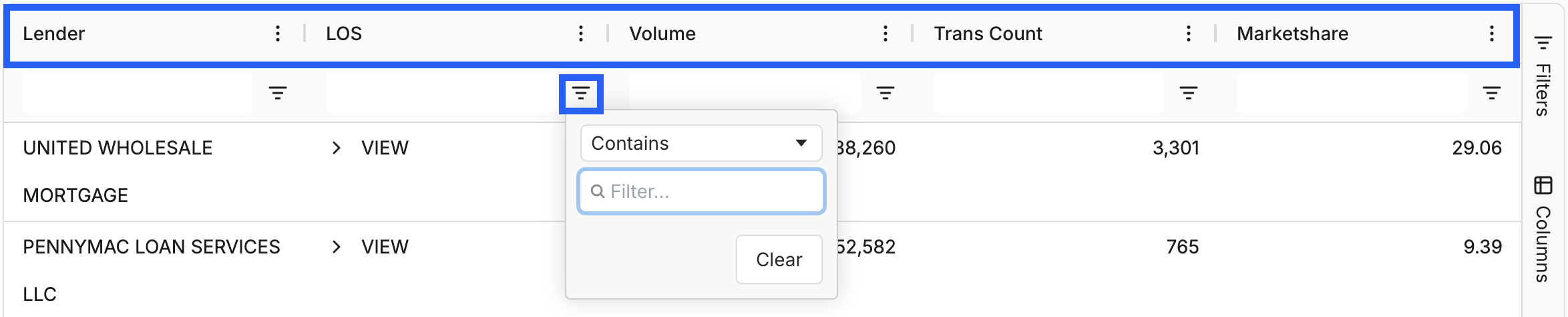
Task: Click the Volume column filter icon
Action: [x=886, y=93]
